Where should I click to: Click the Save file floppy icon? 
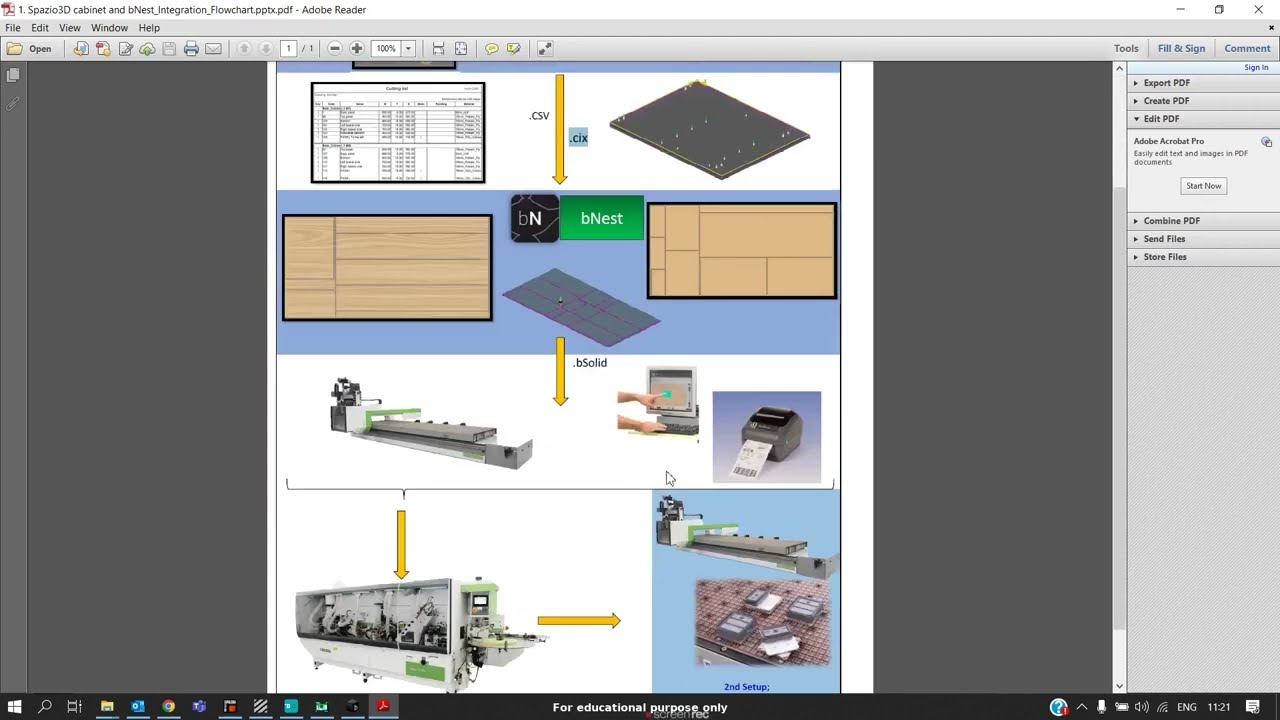coord(169,48)
